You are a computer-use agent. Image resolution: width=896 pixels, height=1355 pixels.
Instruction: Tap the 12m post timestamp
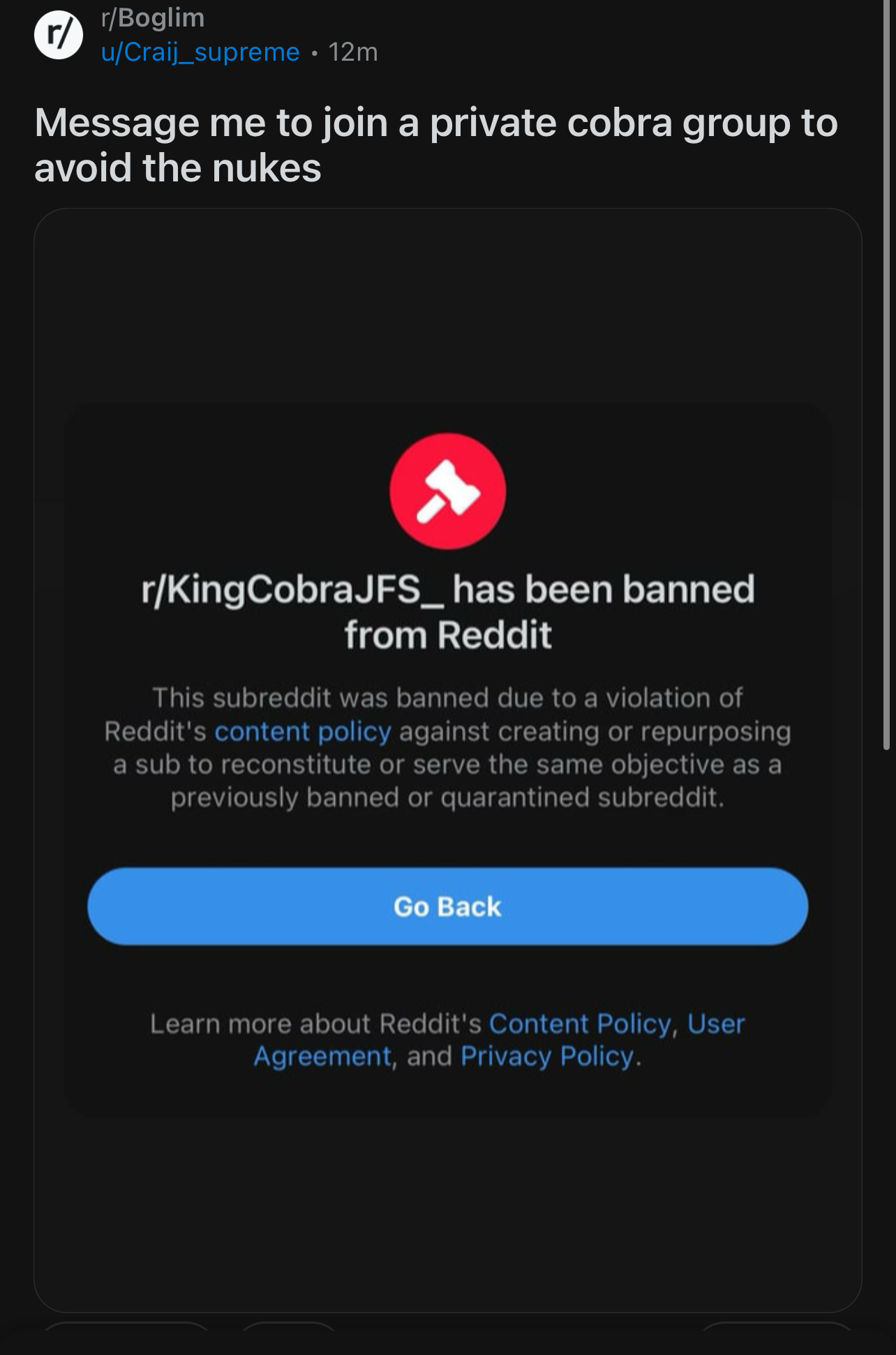[x=353, y=52]
